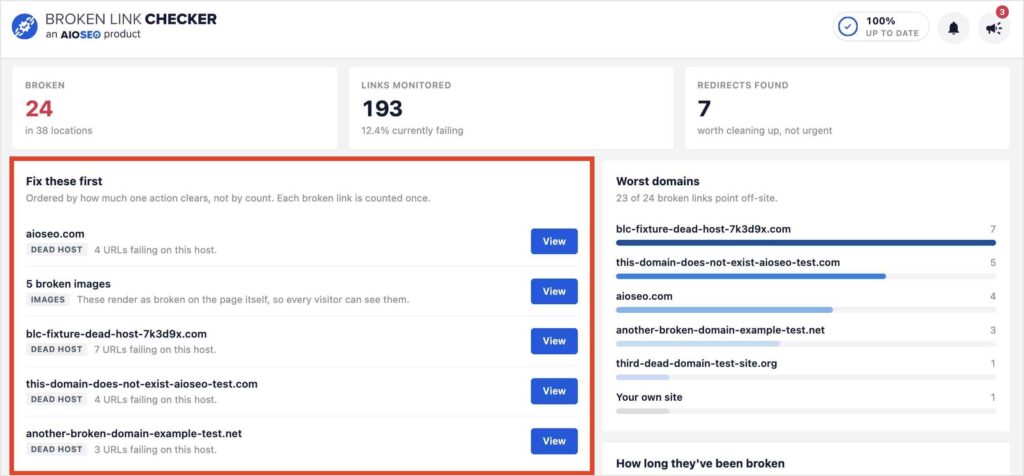This screenshot has width=1024, height=476.
Task: Click 'How long they've been broken' heading
Action: pyautogui.click(x=700, y=464)
